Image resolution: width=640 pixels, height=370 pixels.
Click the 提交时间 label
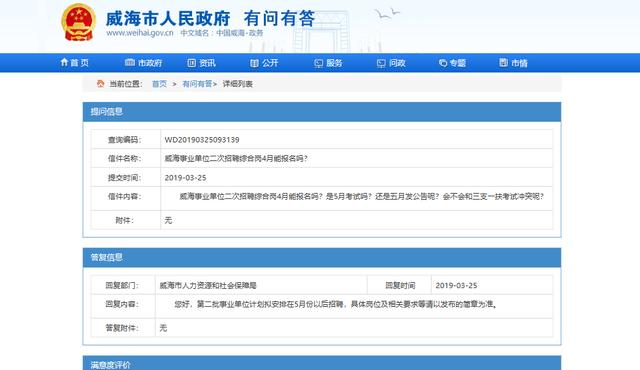coord(124,178)
